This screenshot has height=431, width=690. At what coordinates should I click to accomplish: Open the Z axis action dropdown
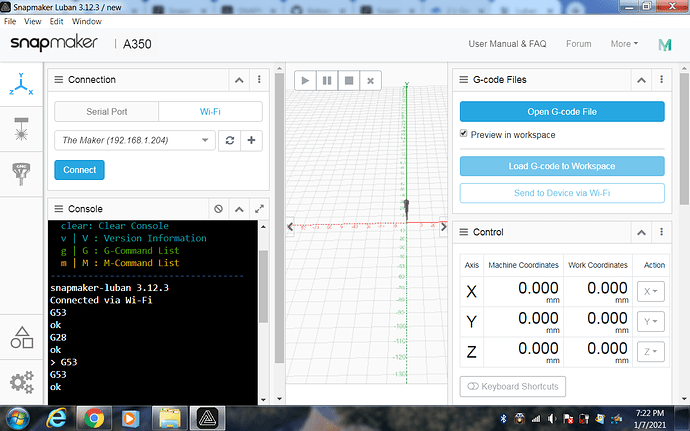tap(651, 352)
